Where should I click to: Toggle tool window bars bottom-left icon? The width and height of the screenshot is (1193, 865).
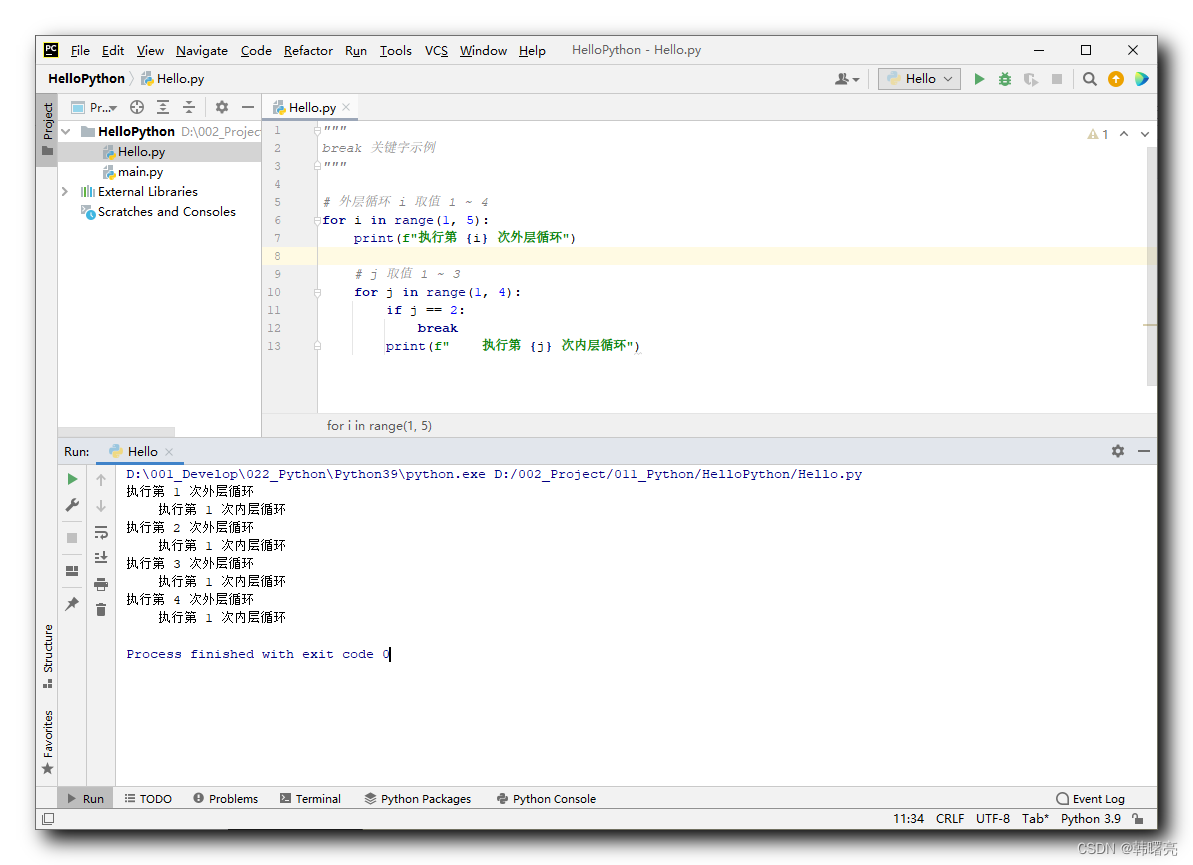pyautogui.click(x=48, y=819)
